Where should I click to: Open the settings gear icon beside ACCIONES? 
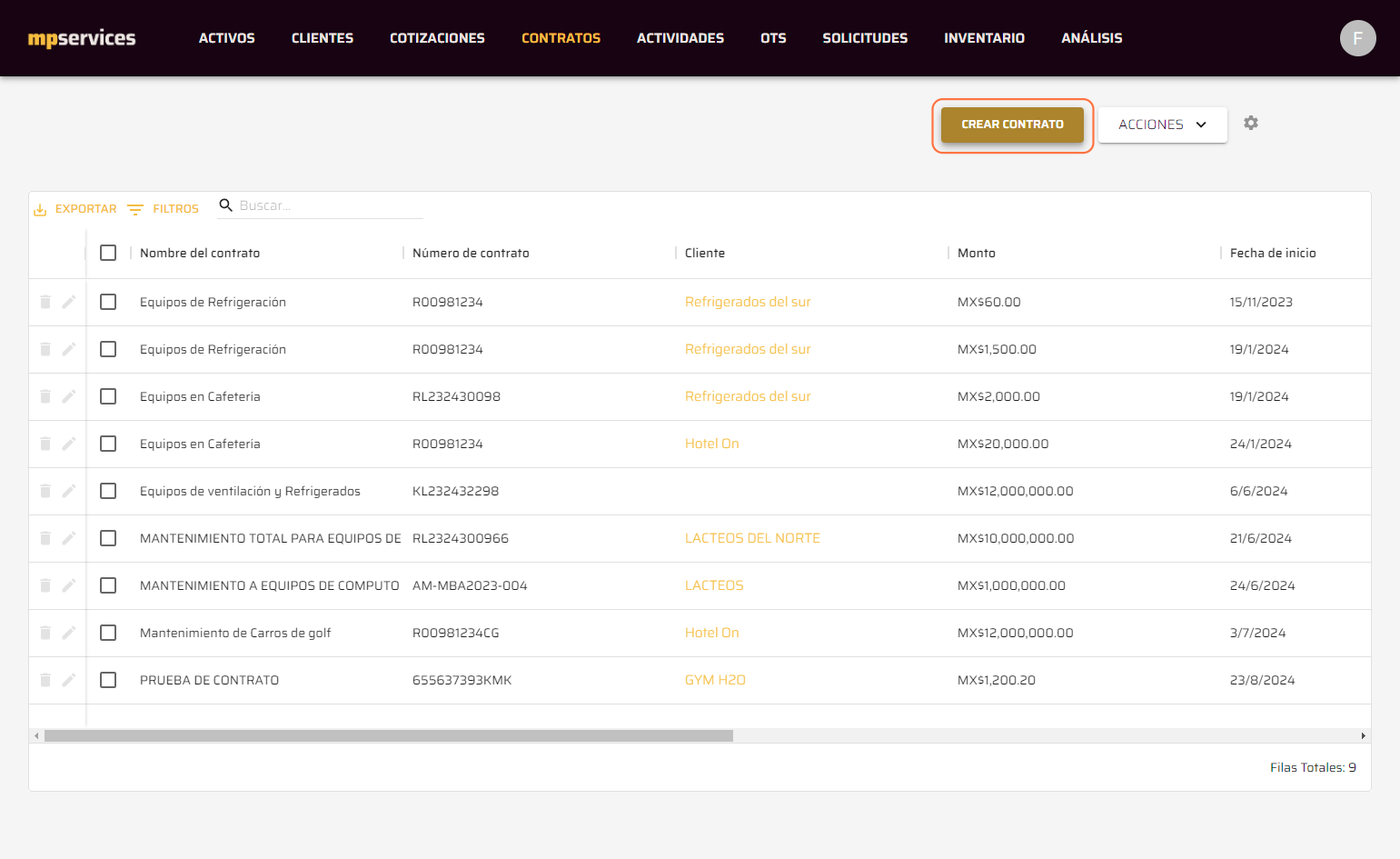(1251, 123)
